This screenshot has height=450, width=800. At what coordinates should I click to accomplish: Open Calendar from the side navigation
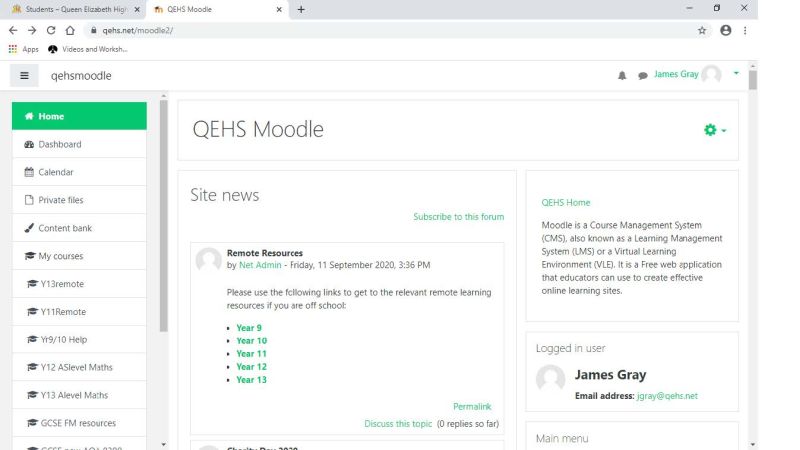coord(79,172)
